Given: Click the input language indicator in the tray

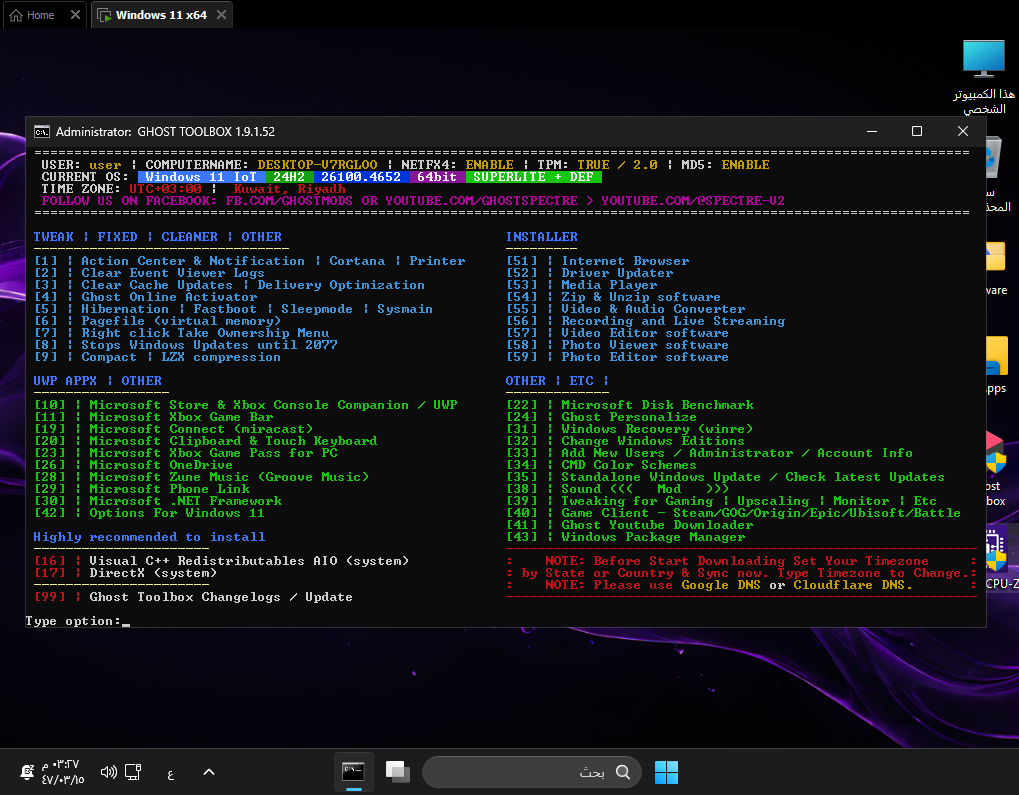Looking at the screenshot, I should pyautogui.click(x=170, y=774).
